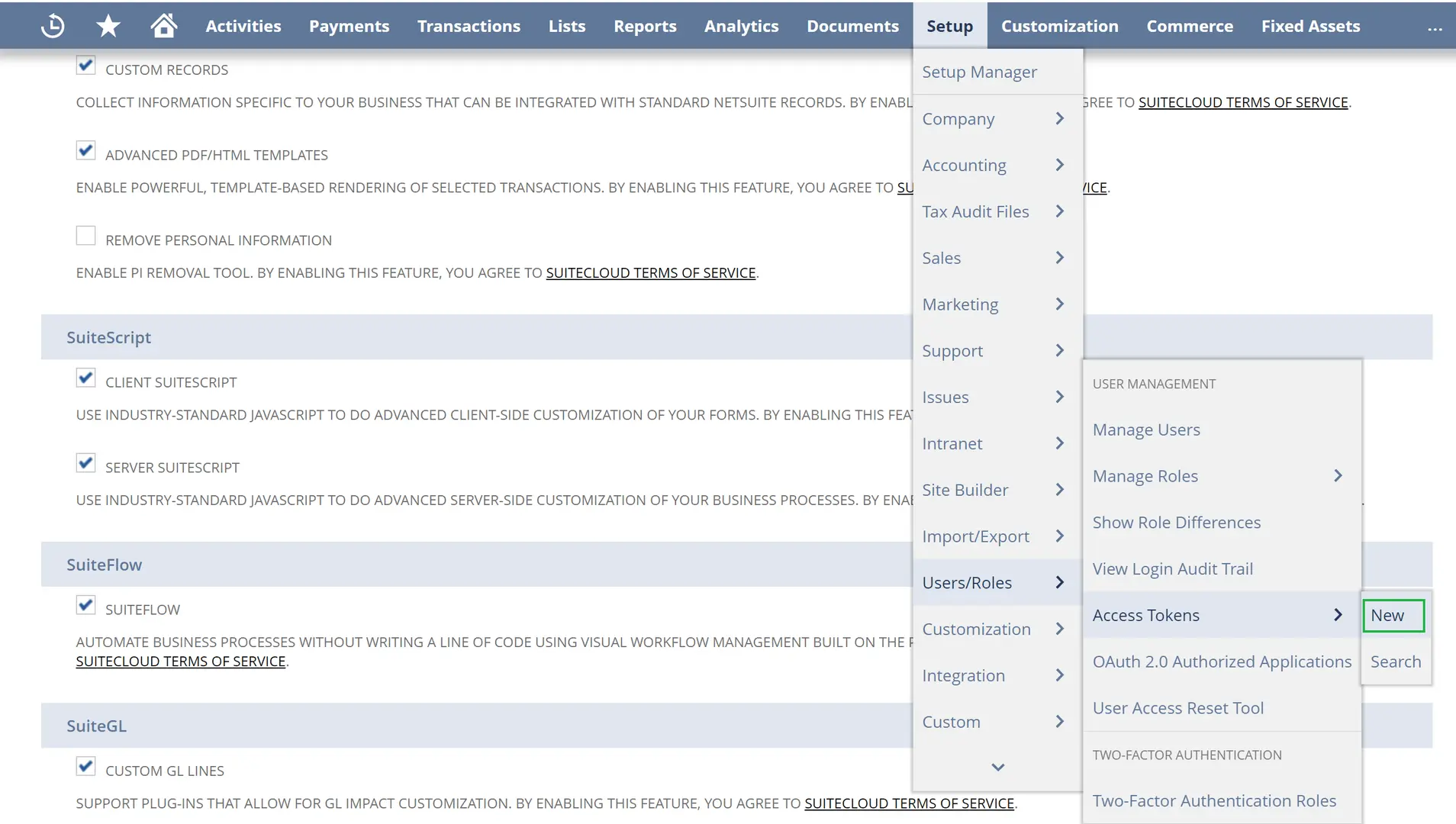This screenshot has height=824, width=1456.
Task: Expand the Access Tokens submenu arrow
Action: 1338,615
